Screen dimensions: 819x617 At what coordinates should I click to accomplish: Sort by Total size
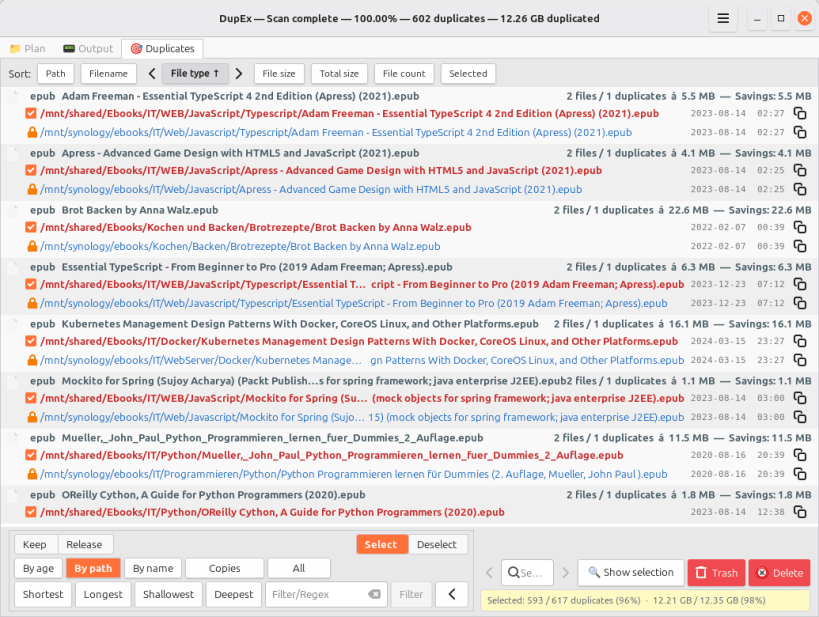pos(339,74)
